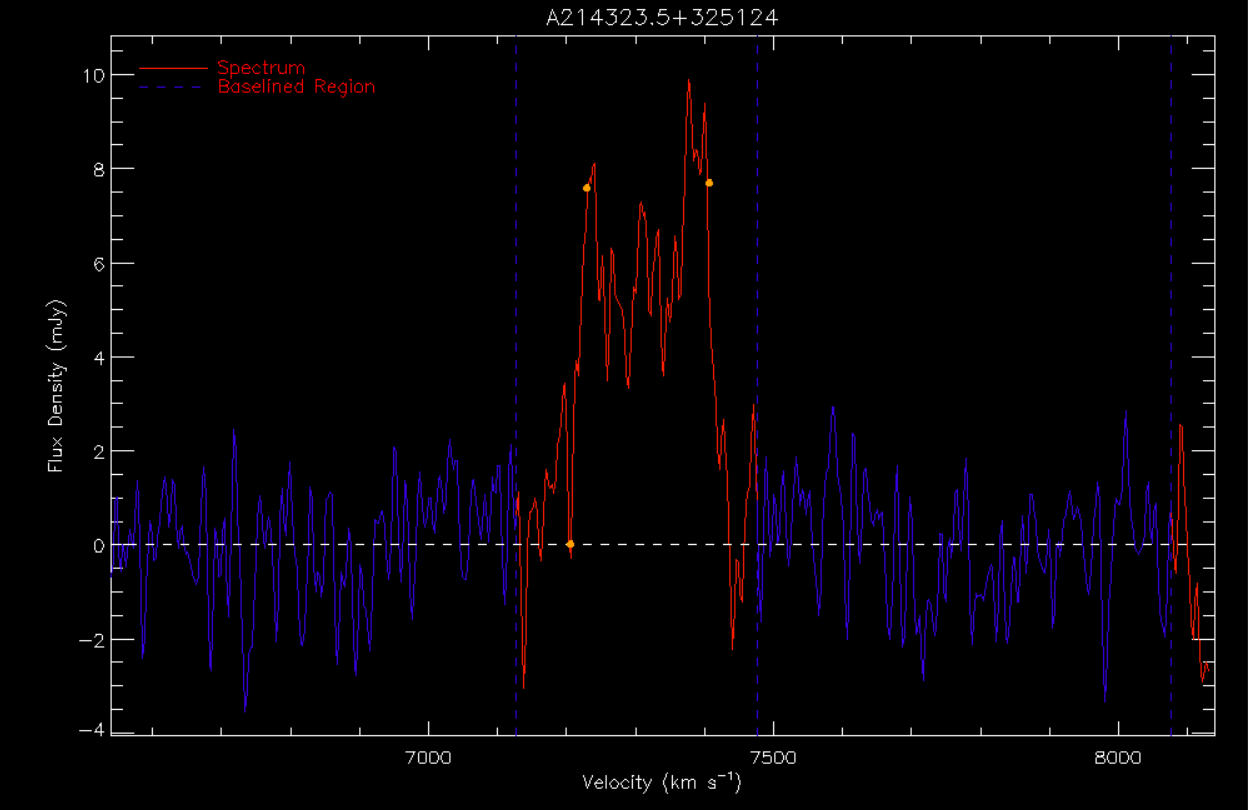Click the Velocity (km s⁻¹) axis label
Screen dimensions: 1248x810
pyautogui.click(x=662, y=782)
